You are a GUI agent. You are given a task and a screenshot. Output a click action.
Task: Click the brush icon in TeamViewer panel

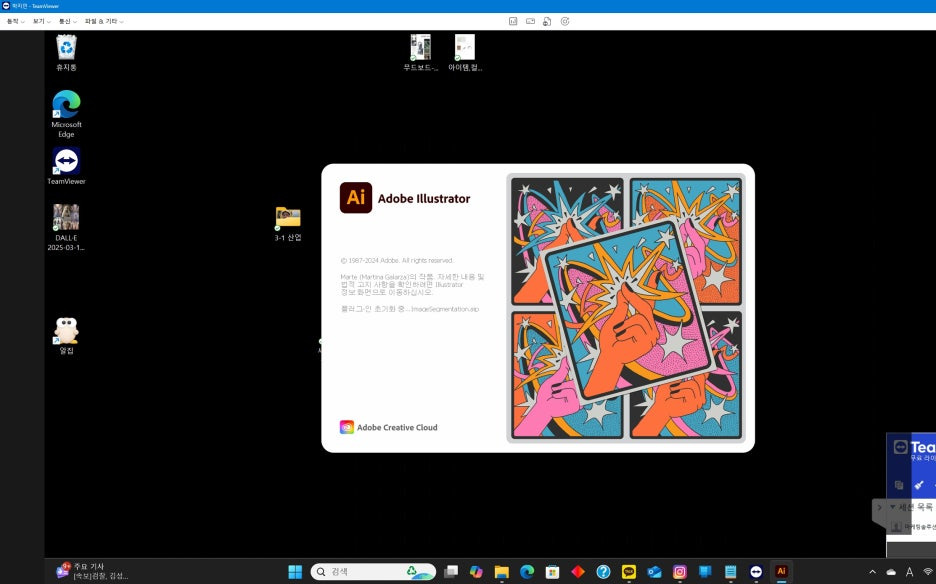pos(919,485)
